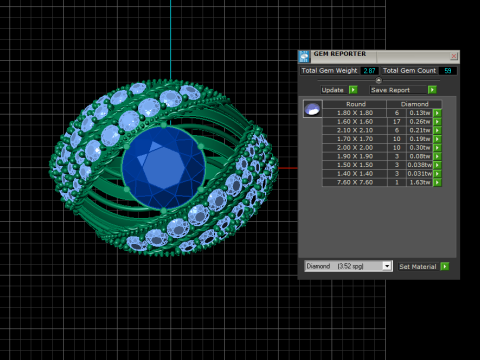Select the 2.00 X 2.00 size cell
The image size is (480, 360).
[355, 148]
